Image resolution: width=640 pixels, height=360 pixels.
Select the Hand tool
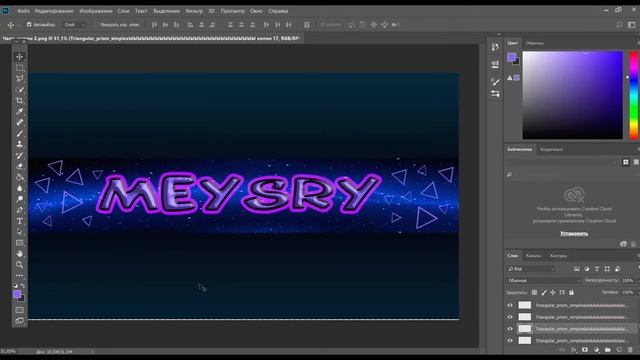pos(19,253)
